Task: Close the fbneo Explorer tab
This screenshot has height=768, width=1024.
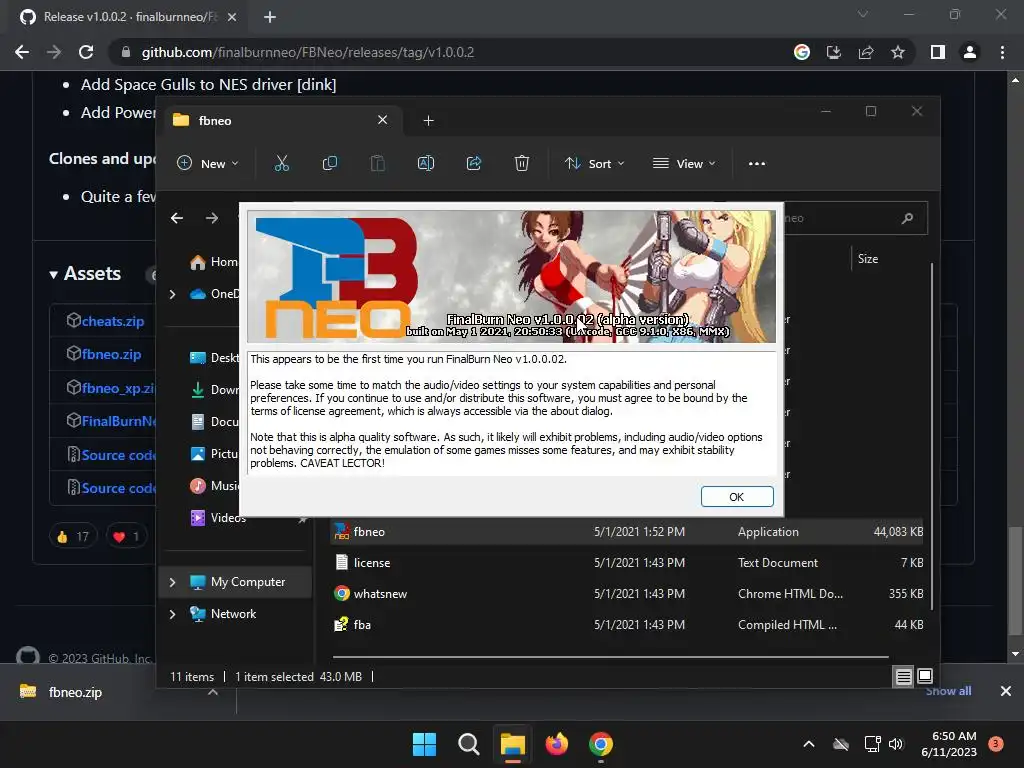Action: [383, 120]
